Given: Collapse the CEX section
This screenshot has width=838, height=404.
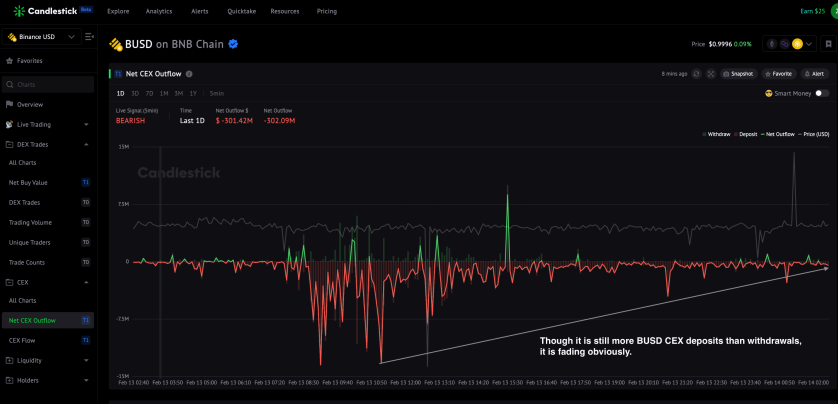Looking at the screenshot, I should [x=87, y=282].
